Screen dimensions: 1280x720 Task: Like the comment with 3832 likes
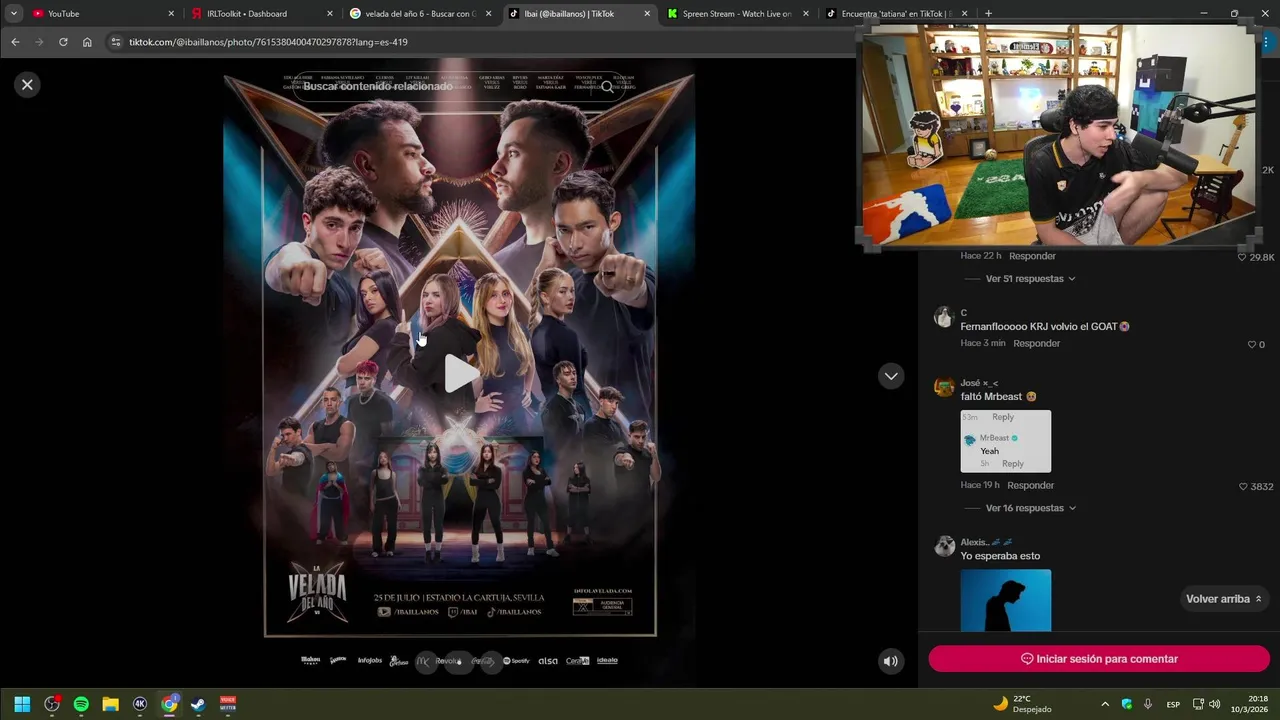click(1243, 487)
